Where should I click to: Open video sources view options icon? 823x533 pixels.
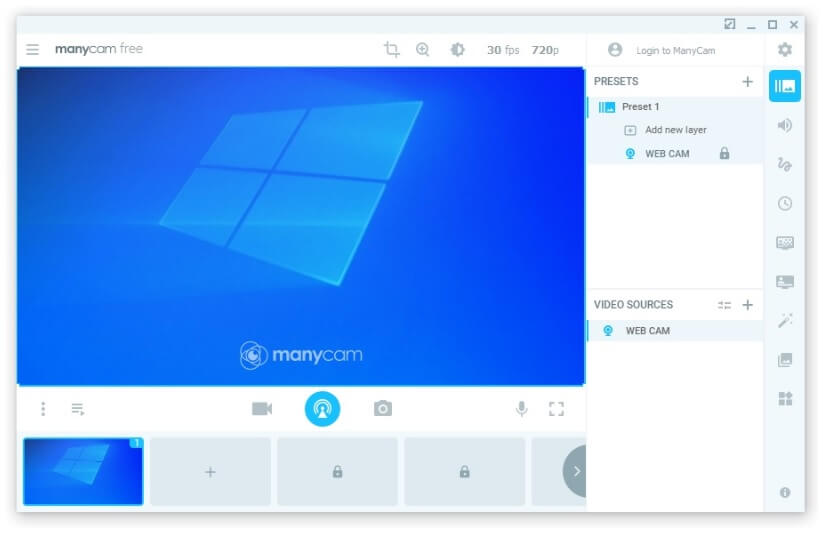point(724,305)
